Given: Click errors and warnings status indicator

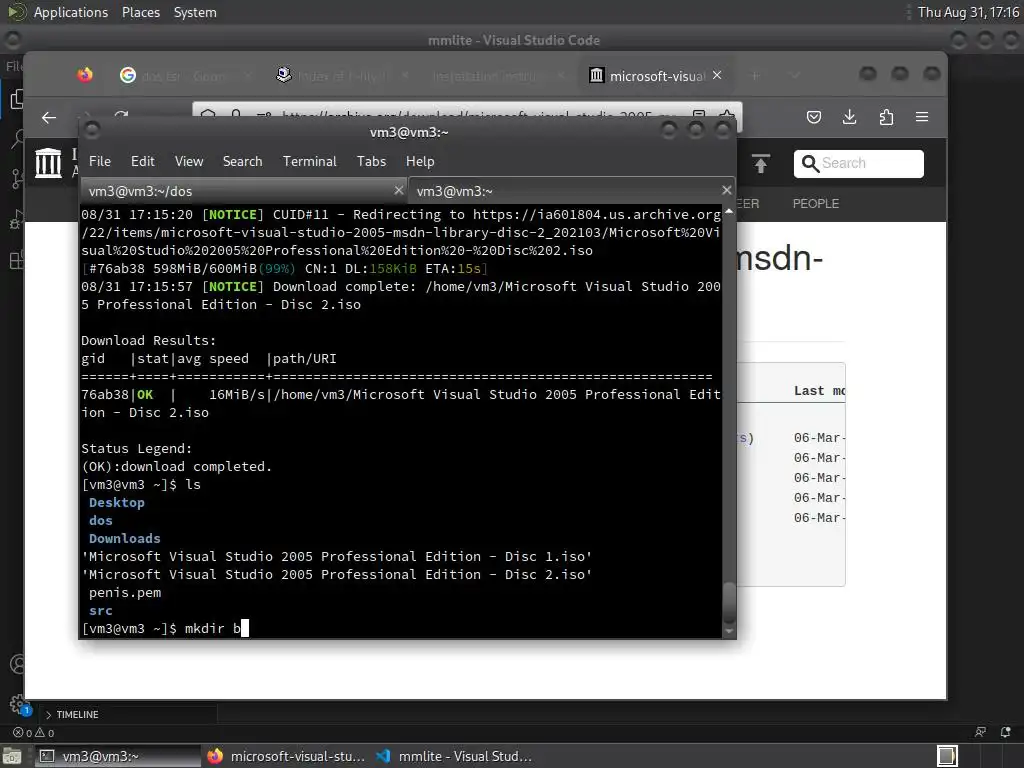Looking at the screenshot, I should tap(34, 733).
